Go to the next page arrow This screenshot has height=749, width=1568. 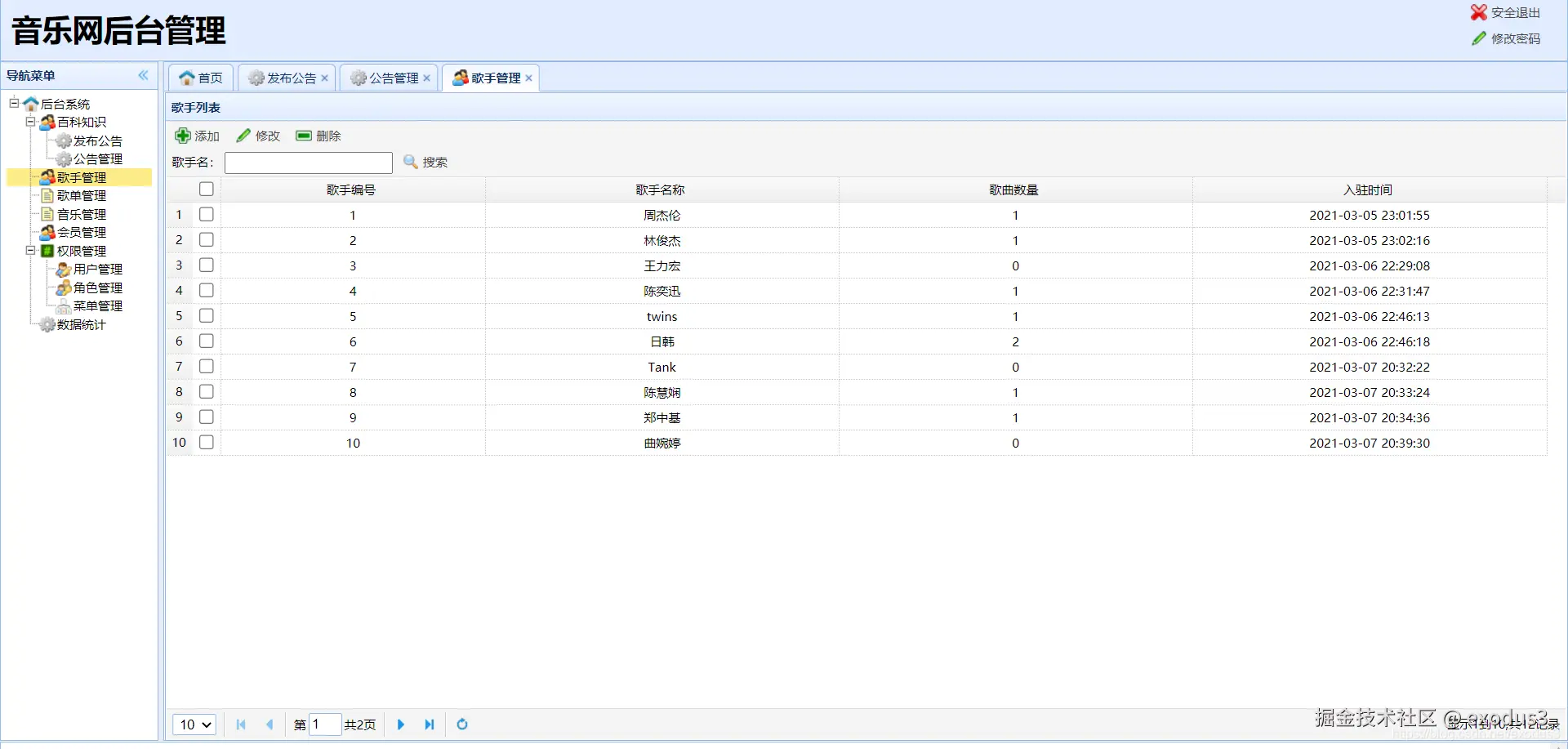[x=401, y=724]
